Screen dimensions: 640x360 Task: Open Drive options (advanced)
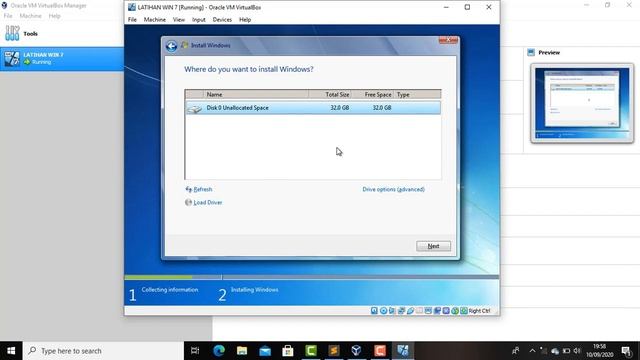(x=393, y=189)
